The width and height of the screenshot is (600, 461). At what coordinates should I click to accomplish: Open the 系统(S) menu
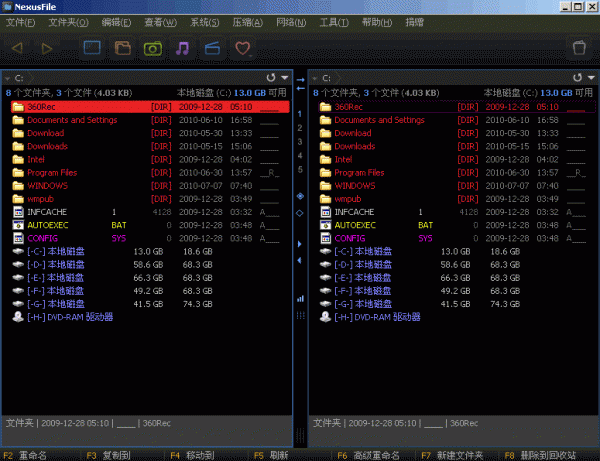(205, 23)
